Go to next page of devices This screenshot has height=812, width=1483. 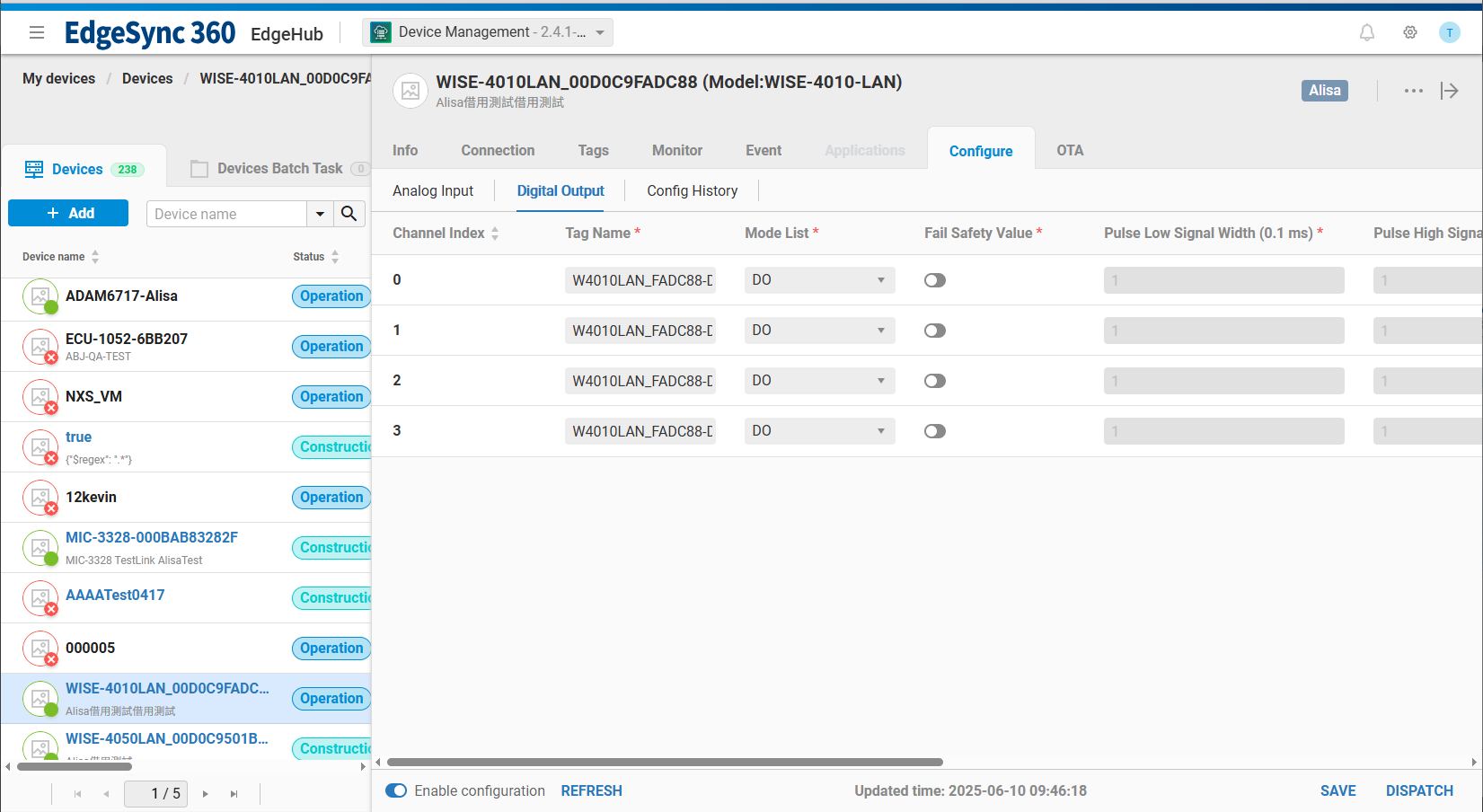[x=206, y=794]
